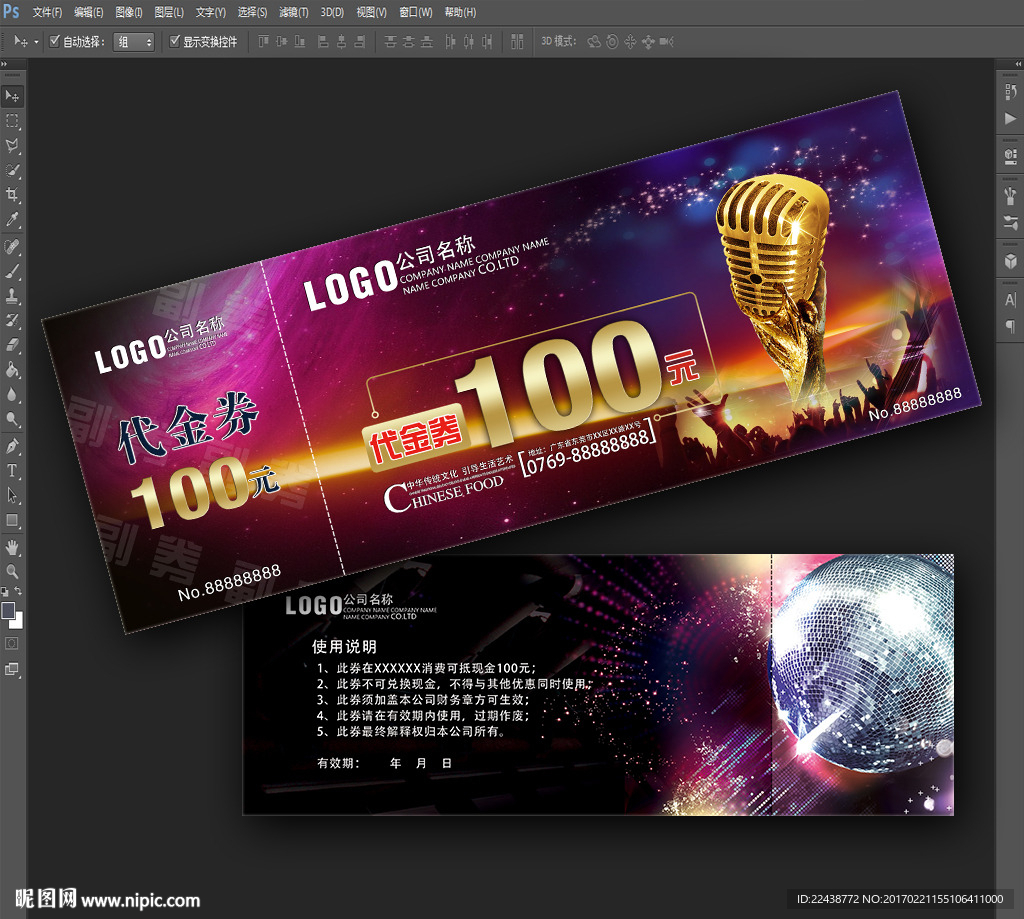Toggle Show Transform Controls (显示变换控件) checkbox
This screenshot has width=1024, height=919.
174,41
